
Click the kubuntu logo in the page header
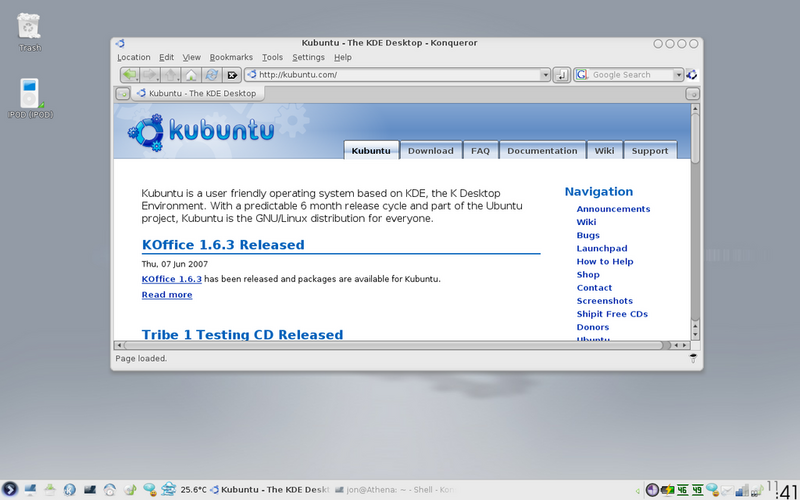pos(201,132)
